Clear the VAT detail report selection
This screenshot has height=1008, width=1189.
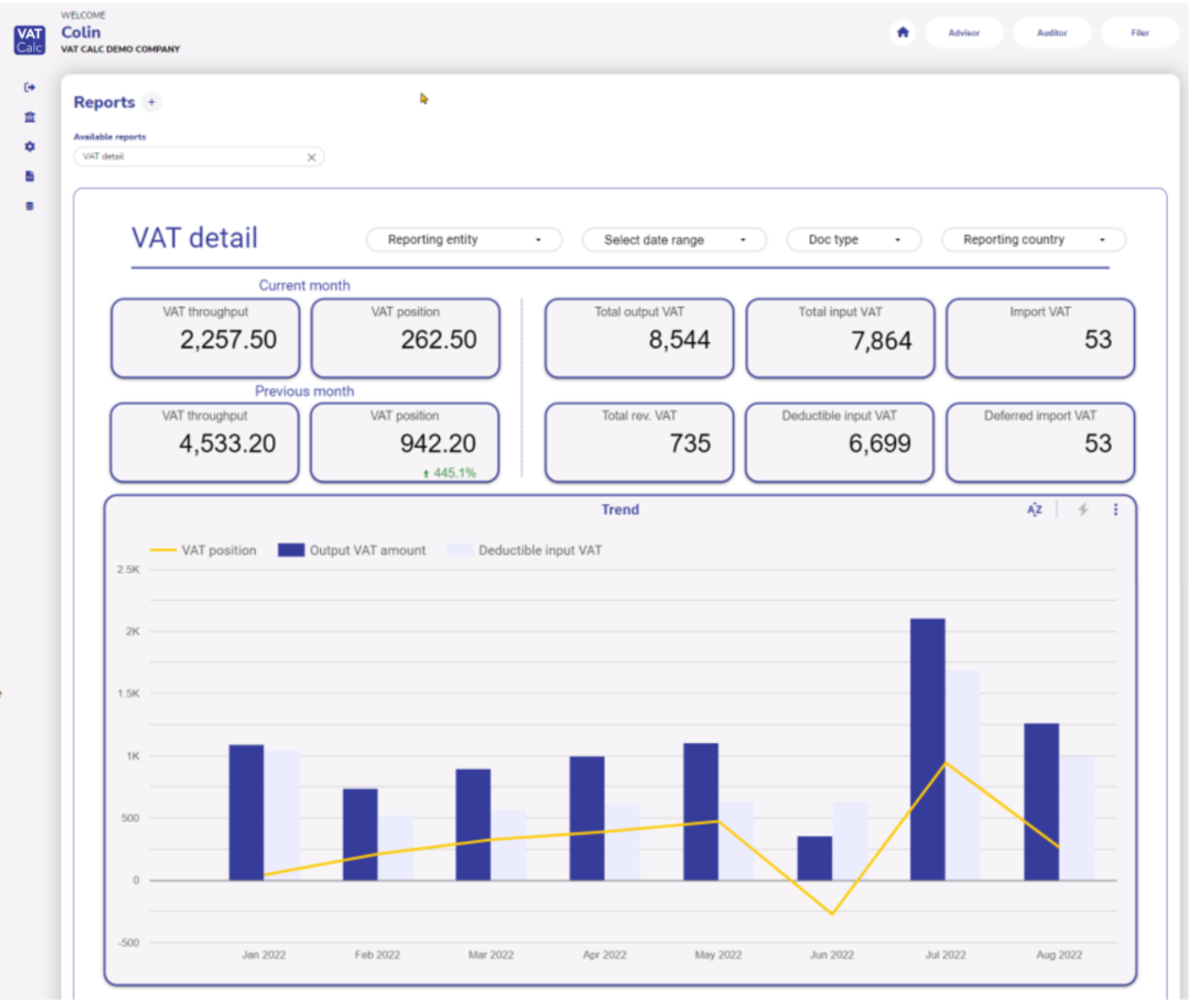click(312, 157)
